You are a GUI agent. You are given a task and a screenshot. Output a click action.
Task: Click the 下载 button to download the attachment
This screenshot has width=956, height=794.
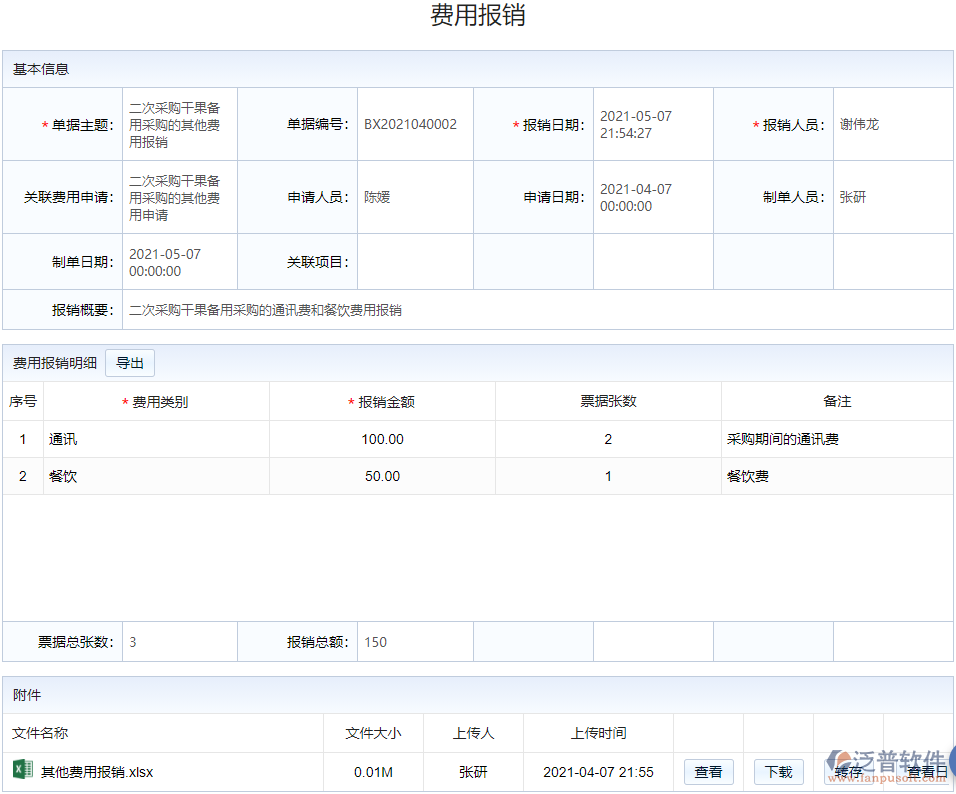[x=778, y=772]
